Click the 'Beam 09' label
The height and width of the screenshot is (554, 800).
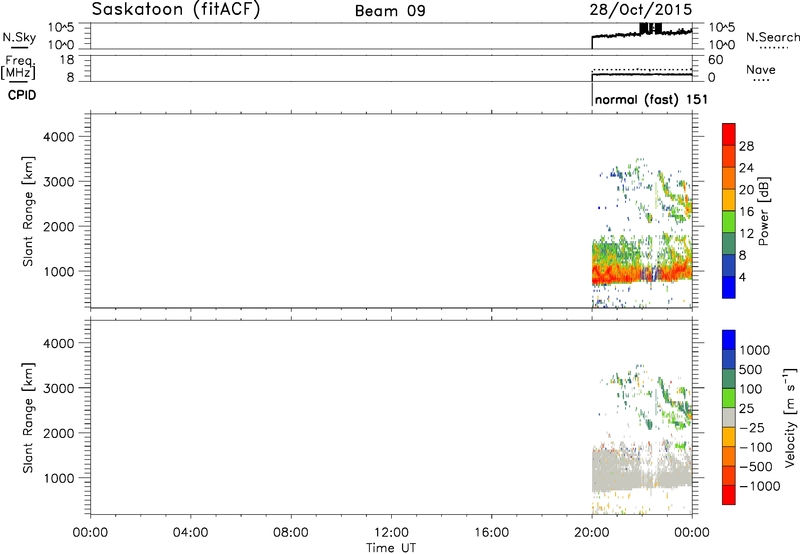click(x=390, y=11)
